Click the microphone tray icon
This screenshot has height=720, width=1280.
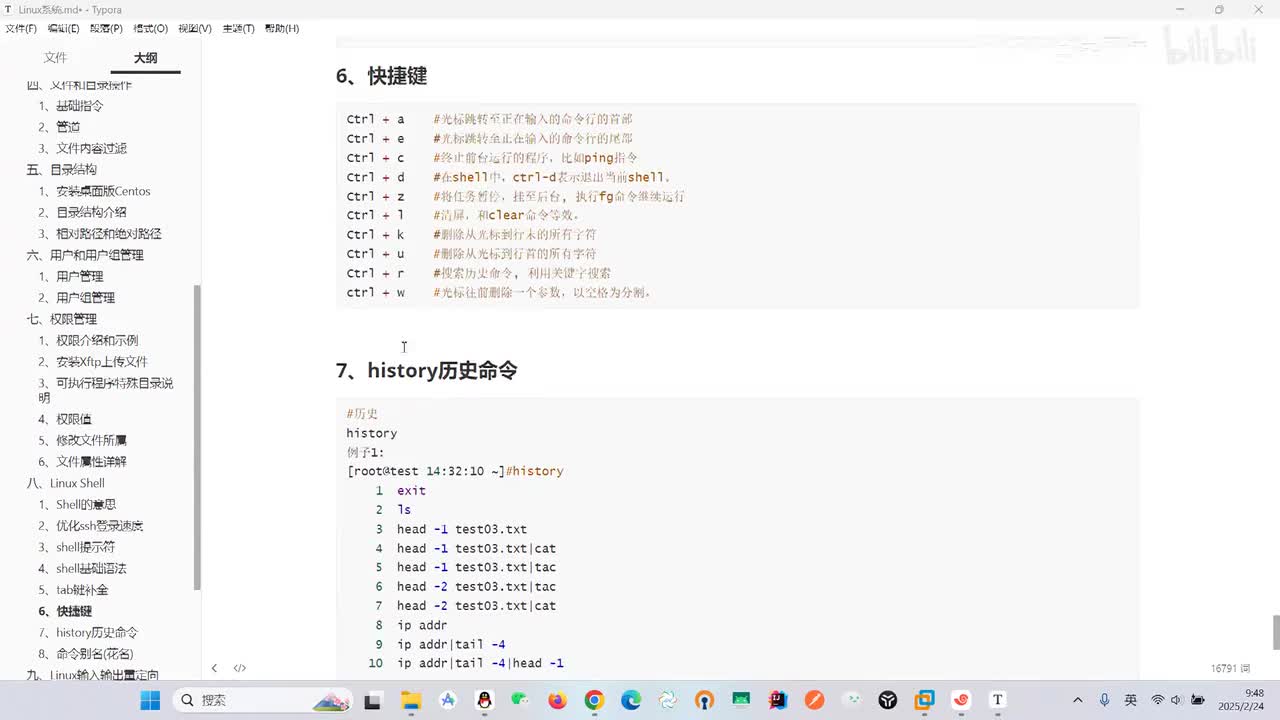click(x=1104, y=700)
